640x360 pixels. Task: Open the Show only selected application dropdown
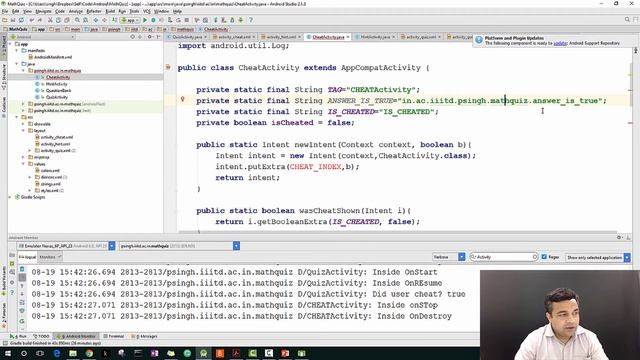tap(598, 258)
